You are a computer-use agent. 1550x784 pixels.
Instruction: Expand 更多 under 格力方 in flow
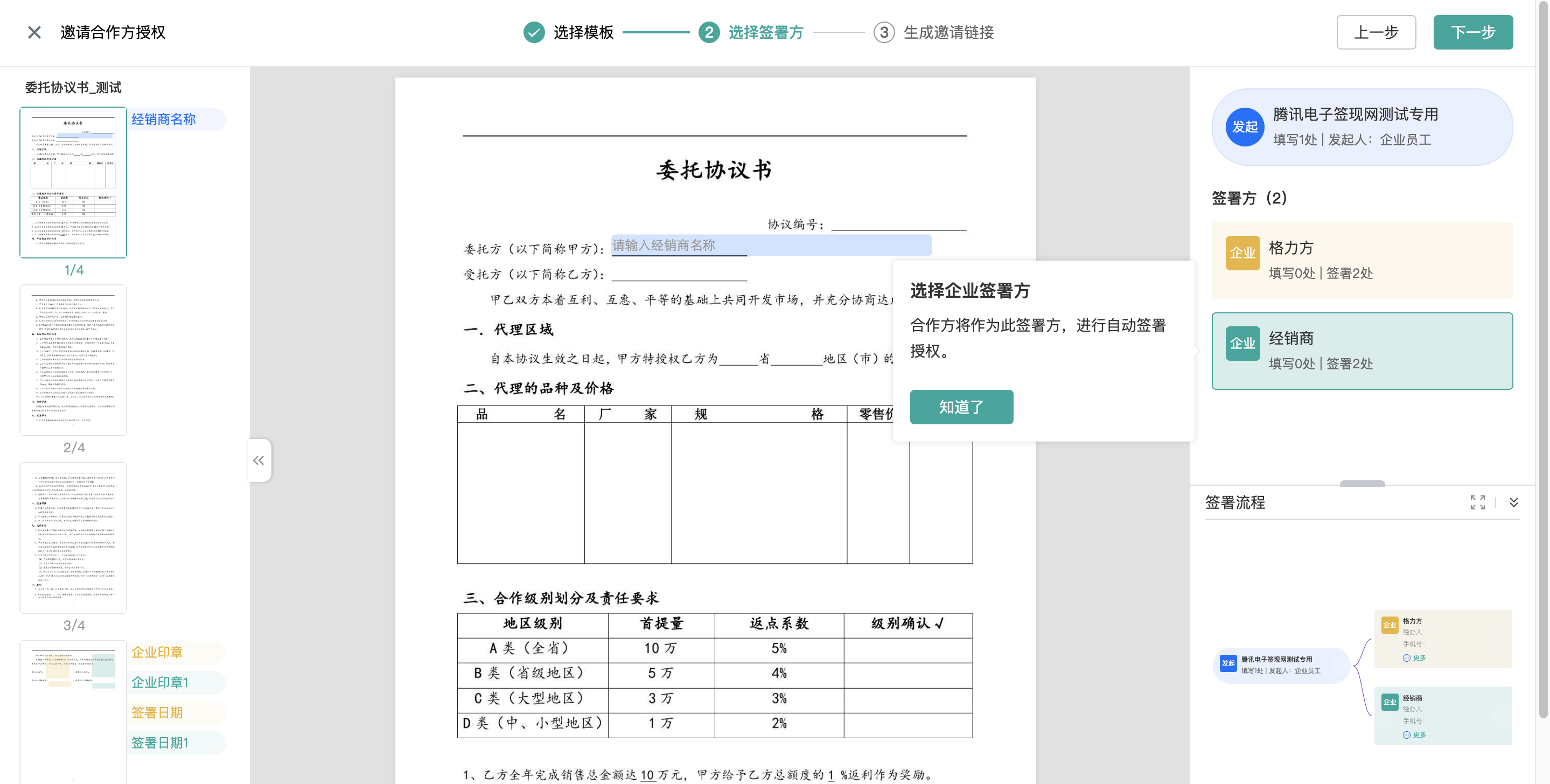coord(1415,657)
